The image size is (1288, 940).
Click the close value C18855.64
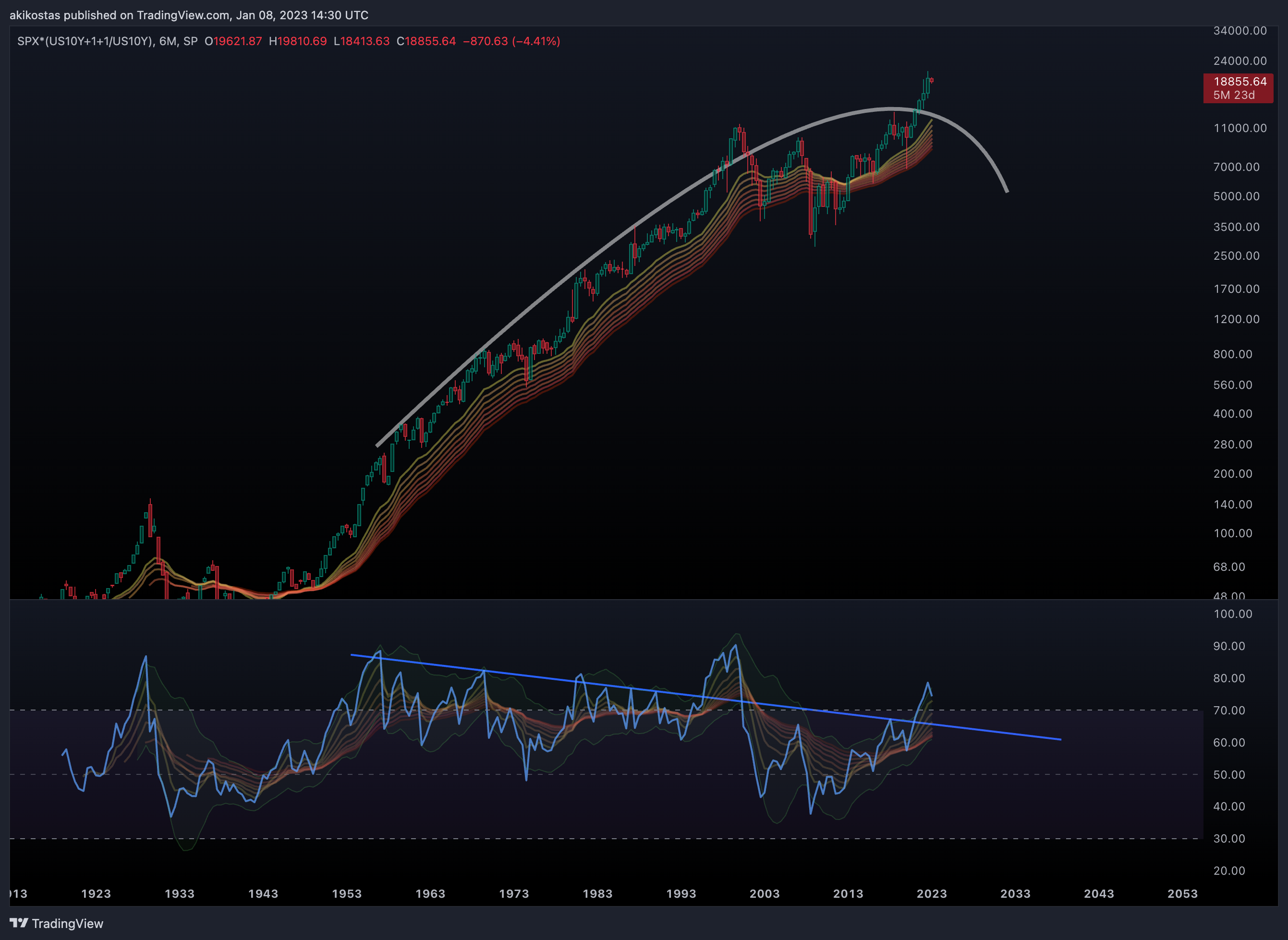[426, 41]
